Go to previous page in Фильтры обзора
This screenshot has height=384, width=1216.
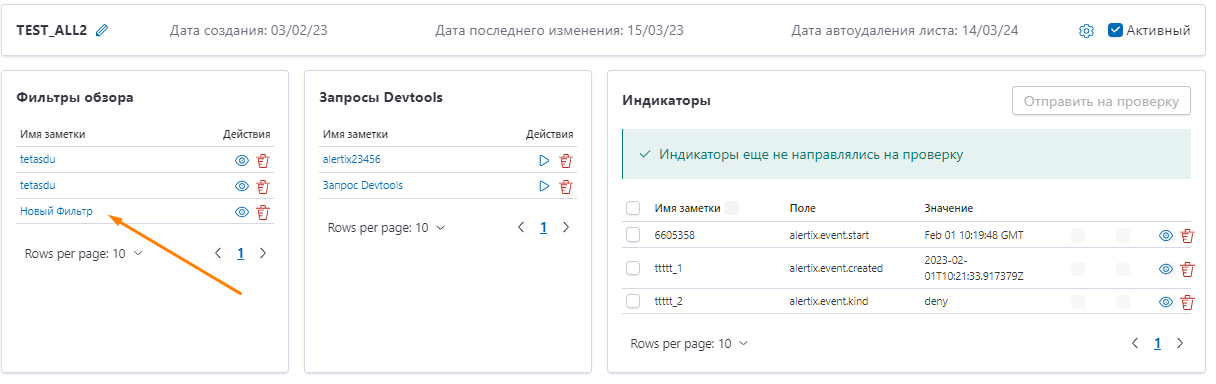(x=218, y=254)
